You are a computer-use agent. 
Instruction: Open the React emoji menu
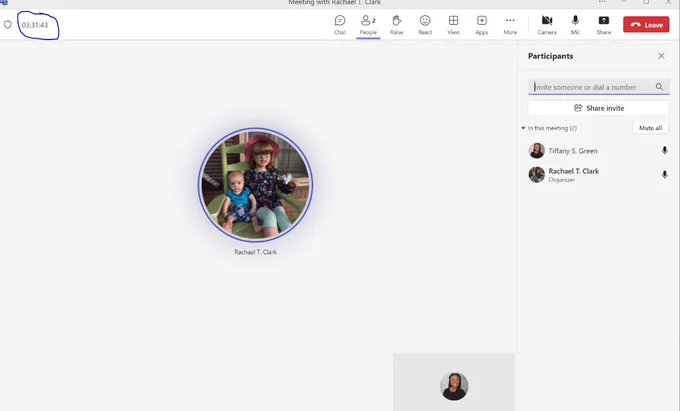425,25
